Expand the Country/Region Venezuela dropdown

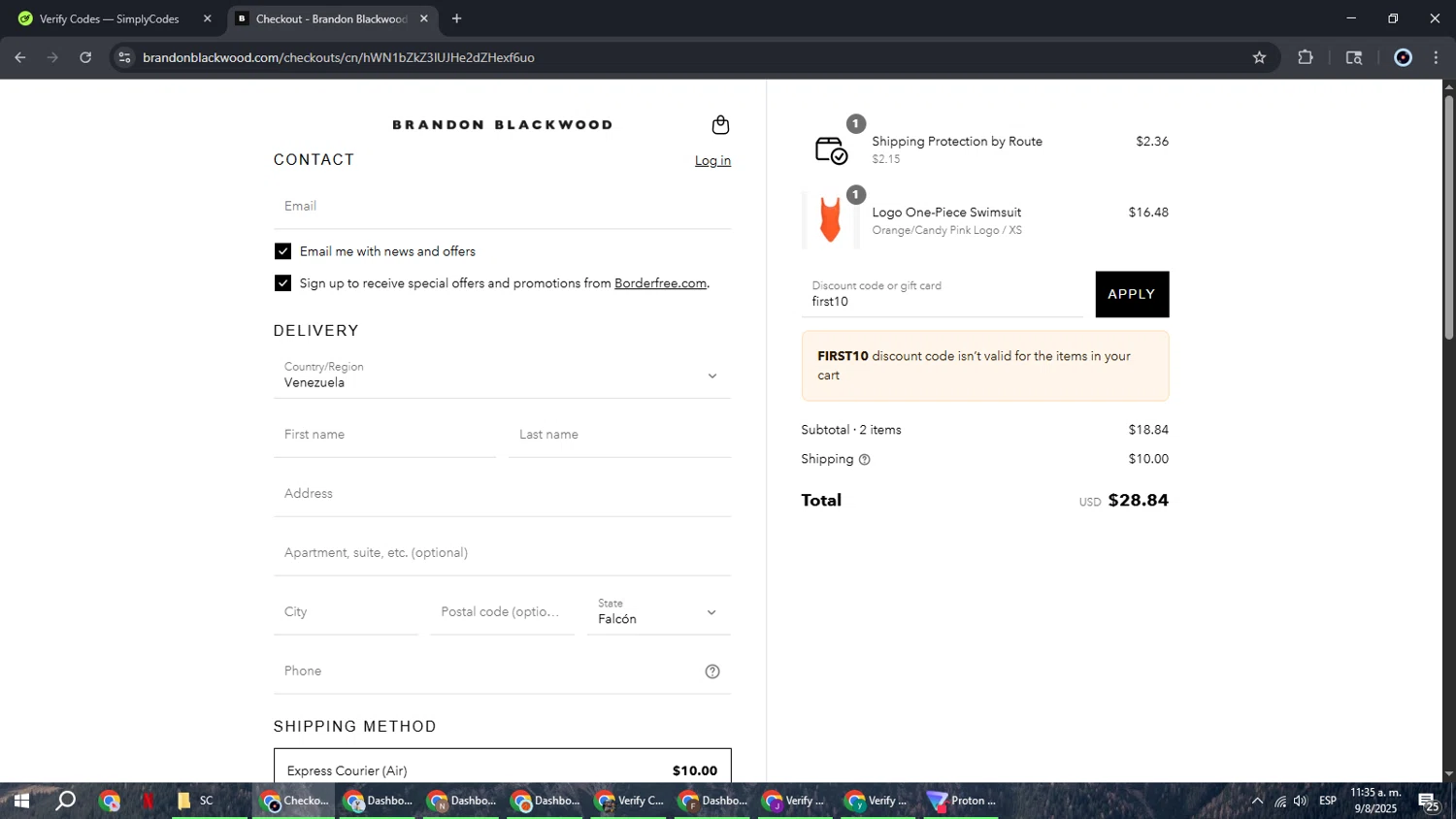pyautogui.click(x=502, y=376)
